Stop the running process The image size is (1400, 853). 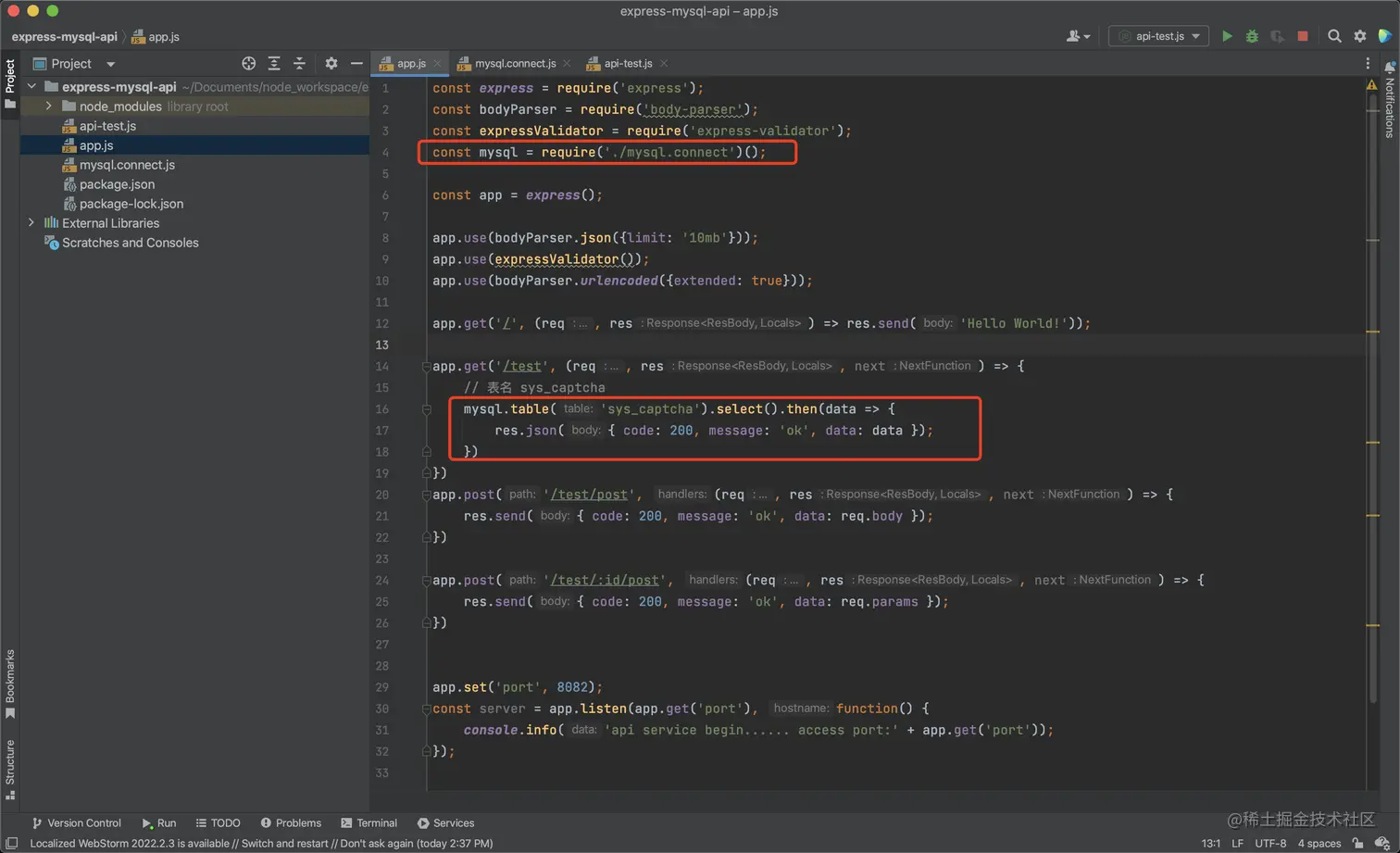click(x=1303, y=36)
